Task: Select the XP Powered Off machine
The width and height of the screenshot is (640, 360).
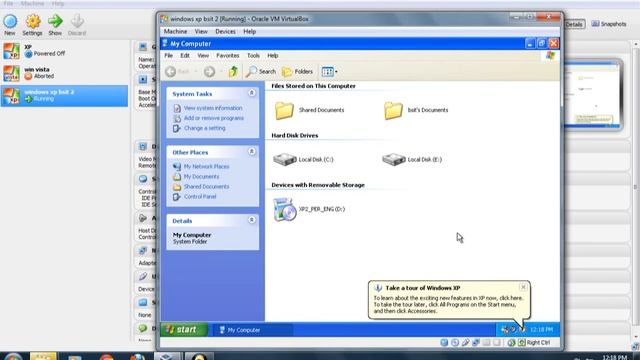Action: click(64, 51)
